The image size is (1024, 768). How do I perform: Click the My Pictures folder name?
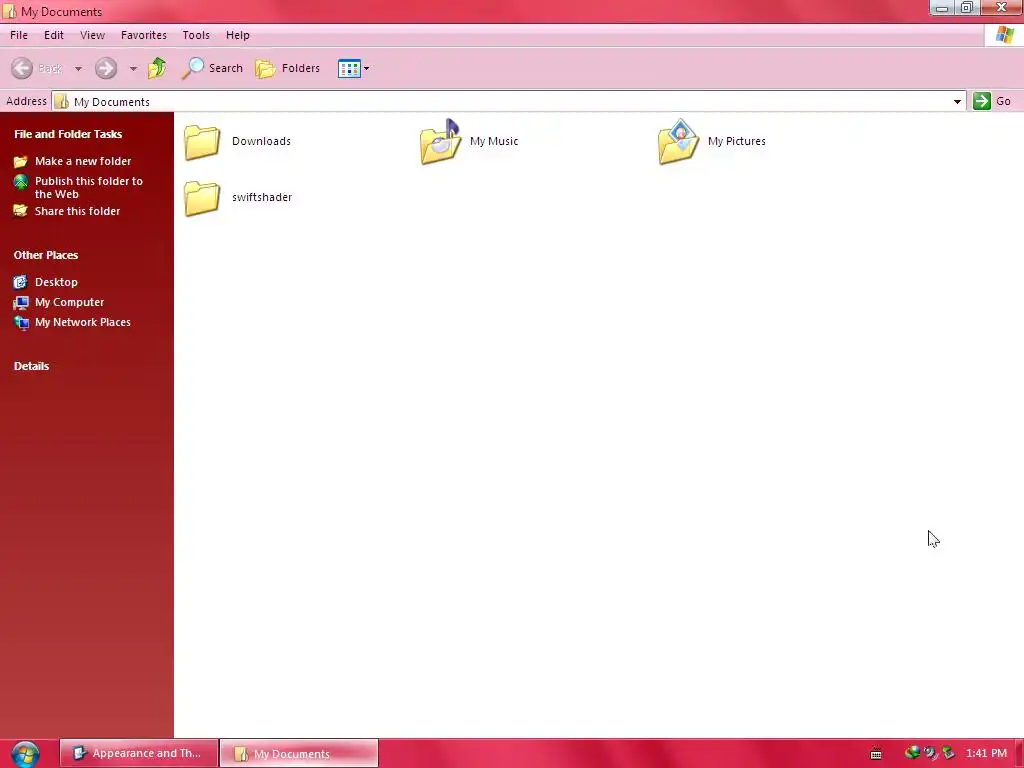[737, 141]
